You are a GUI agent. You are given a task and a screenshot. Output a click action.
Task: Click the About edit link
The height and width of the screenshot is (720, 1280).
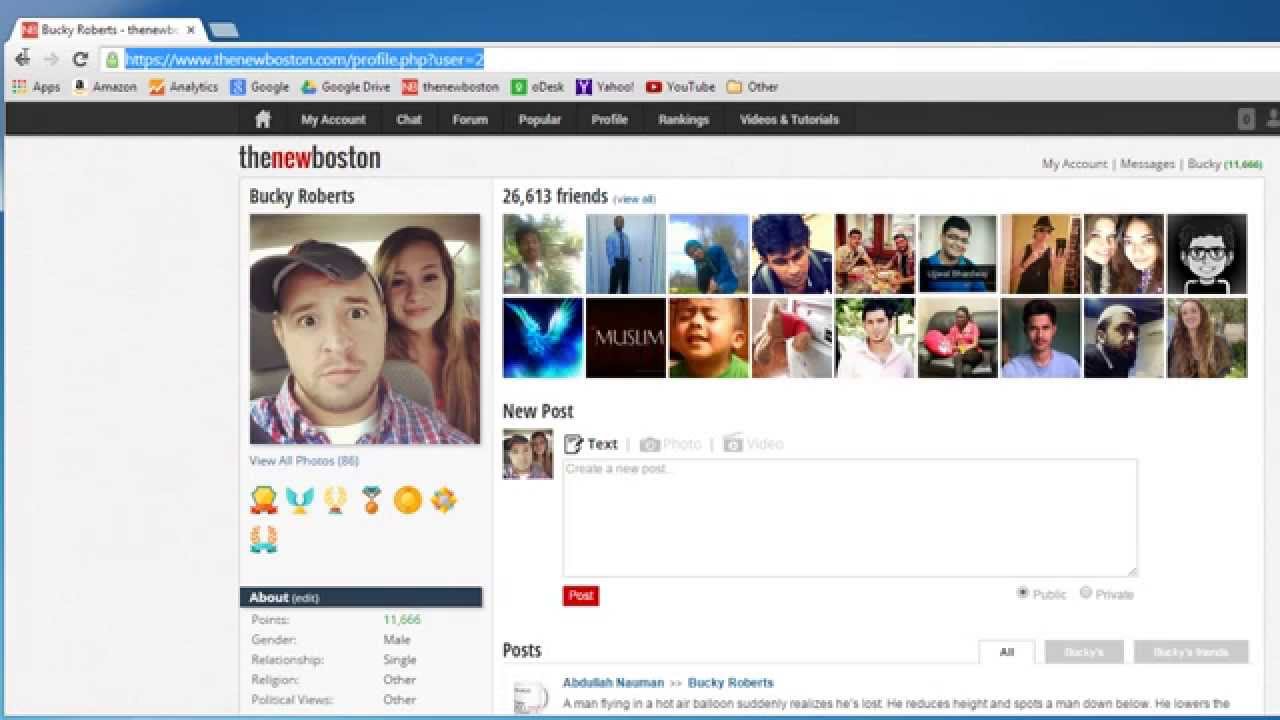[305, 598]
